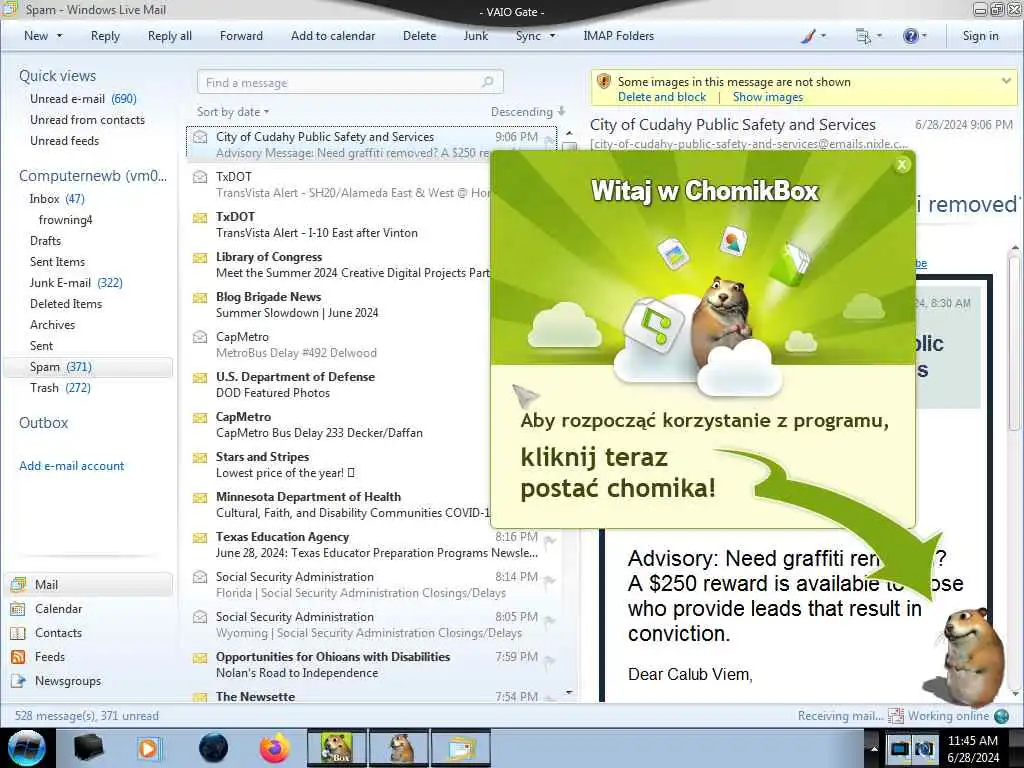Open the Archives folder
Screen dimensions: 1024x768
click(52, 325)
